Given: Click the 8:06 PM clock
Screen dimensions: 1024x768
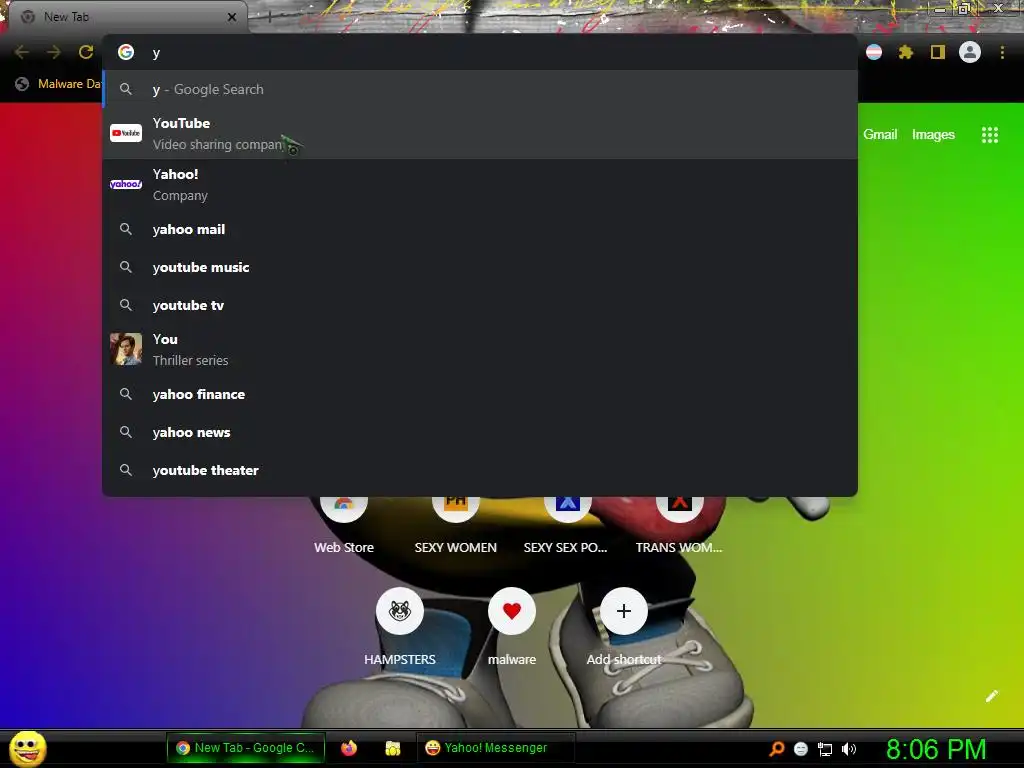Looking at the screenshot, I should 936,748.
